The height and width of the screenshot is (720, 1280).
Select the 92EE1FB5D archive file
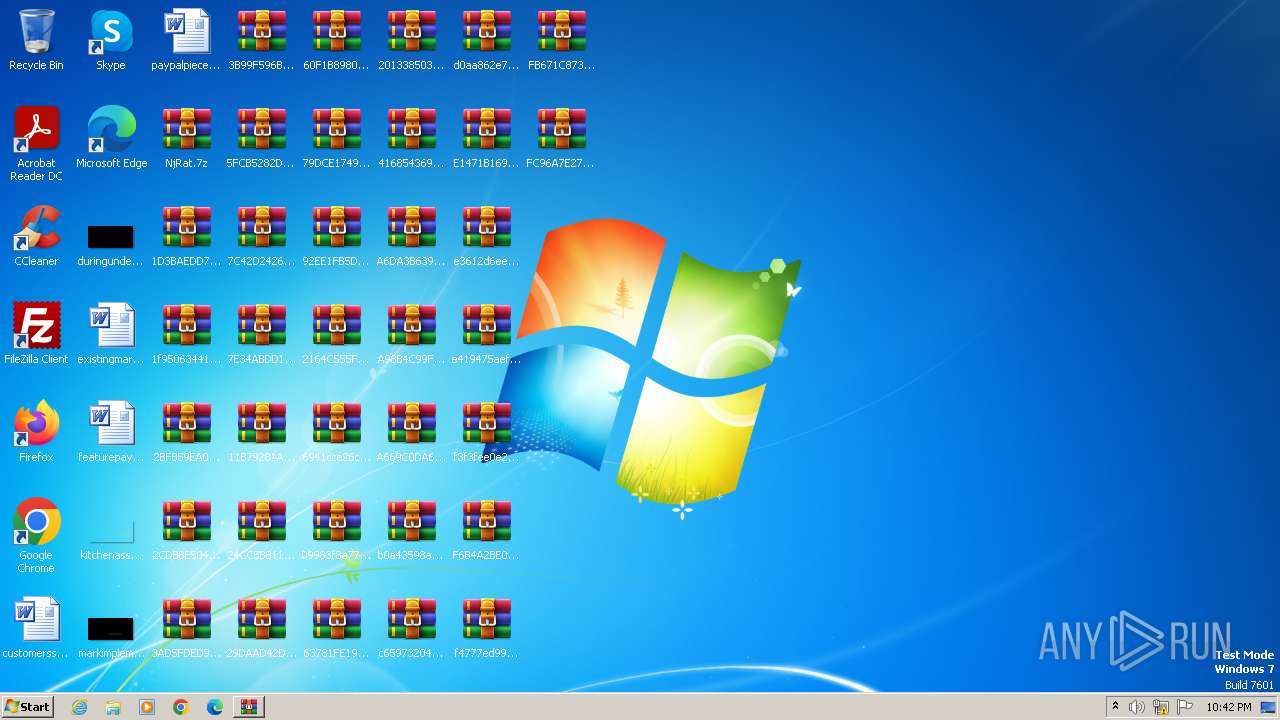[336, 236]
